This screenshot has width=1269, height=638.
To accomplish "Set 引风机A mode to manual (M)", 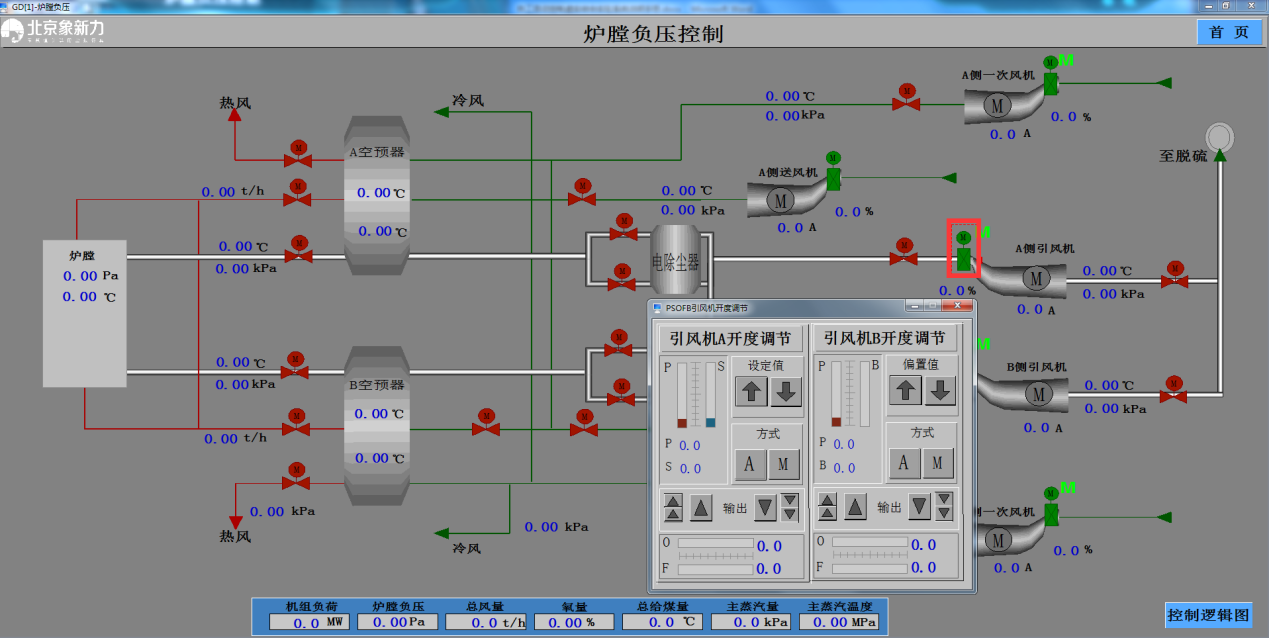I will pos(784,463).
